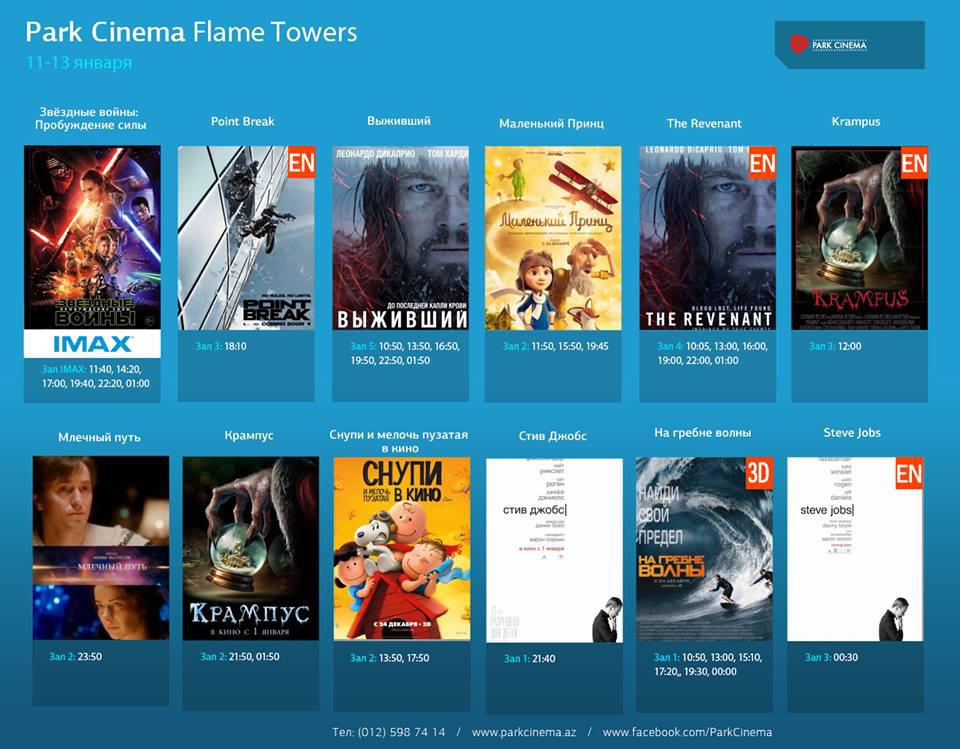Open the Звёздные войны poster
The width and height of the screenshot is (960, 749).
point(92,237)
